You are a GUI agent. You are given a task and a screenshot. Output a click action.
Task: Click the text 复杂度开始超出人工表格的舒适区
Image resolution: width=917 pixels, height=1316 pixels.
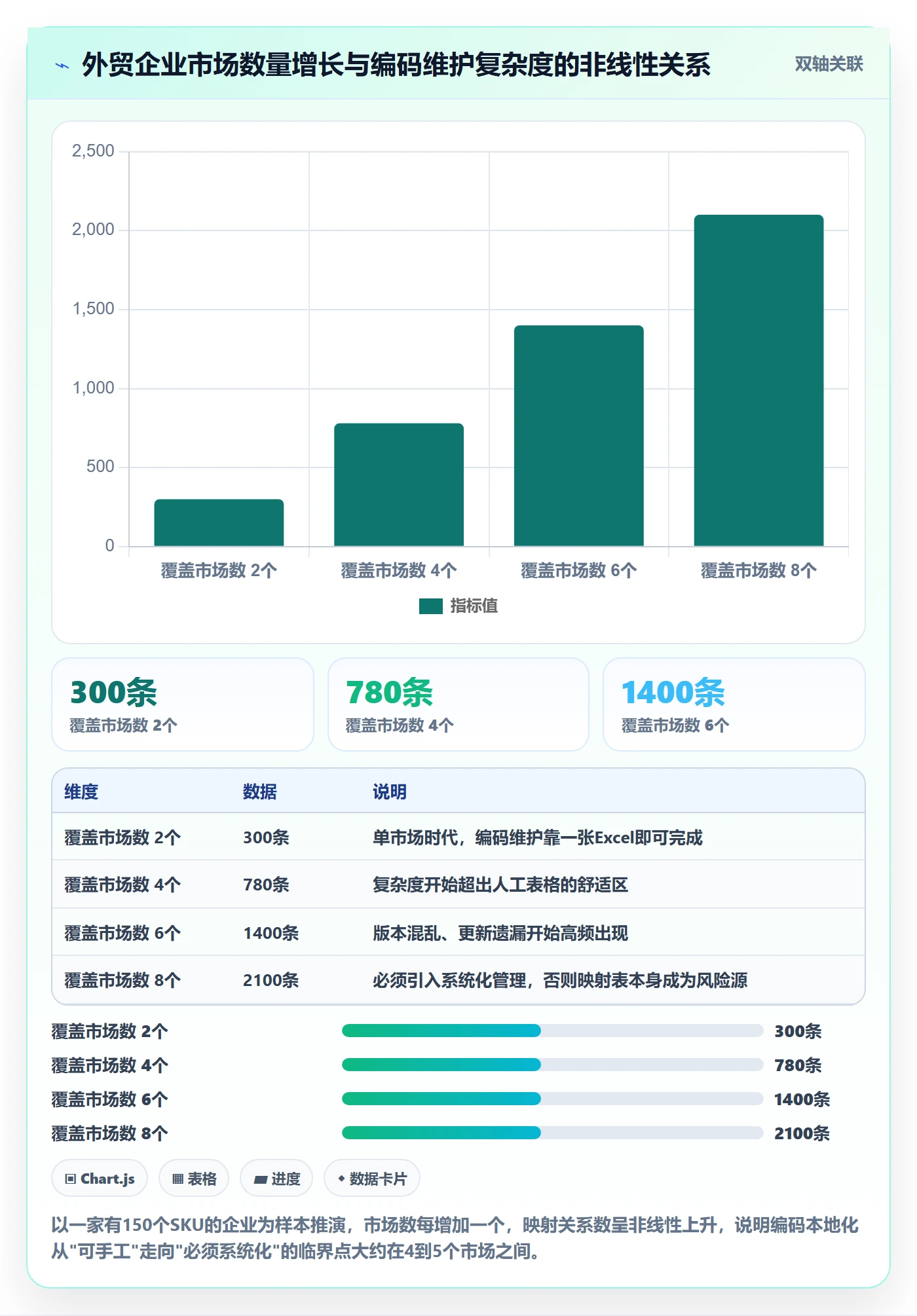[500, 885]
